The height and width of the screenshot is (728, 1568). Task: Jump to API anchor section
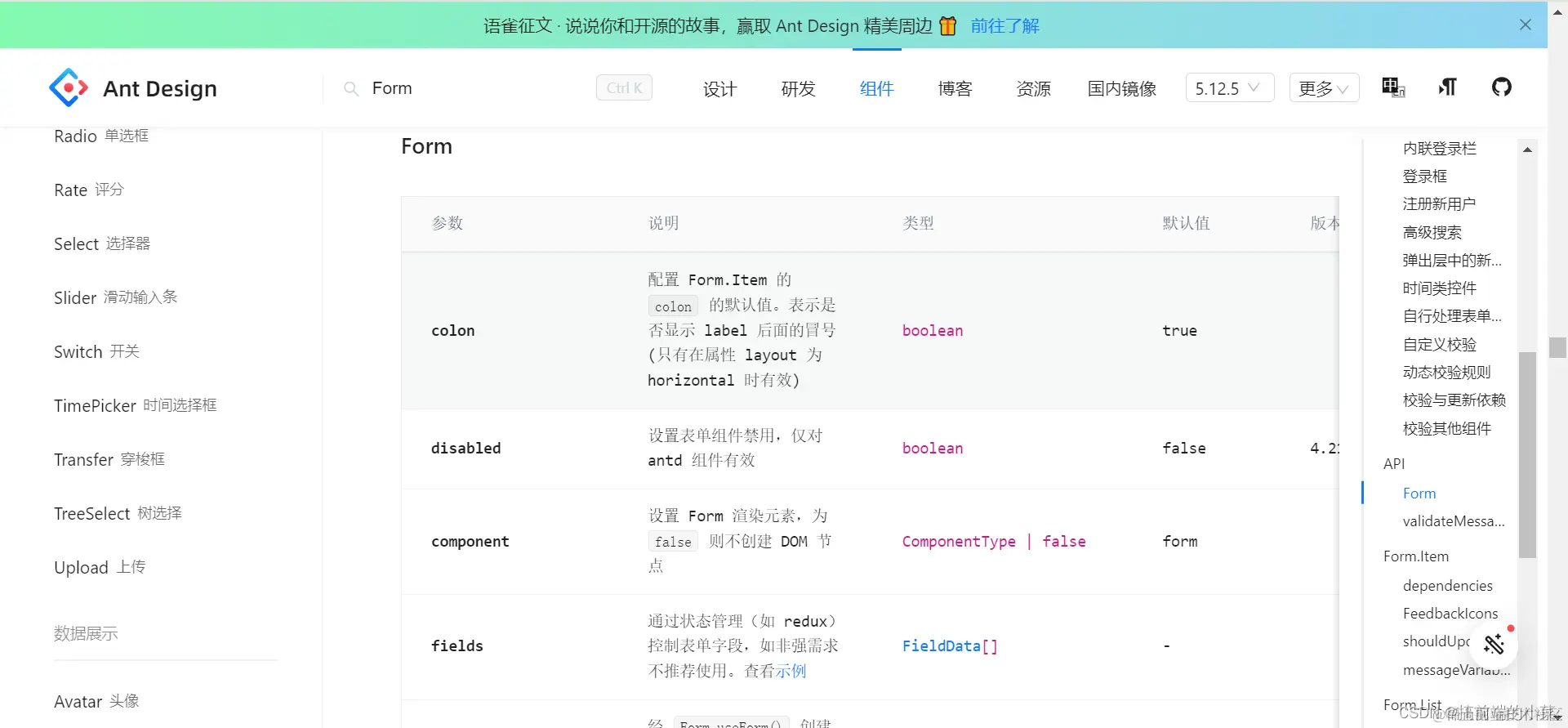click(1394, 463)
